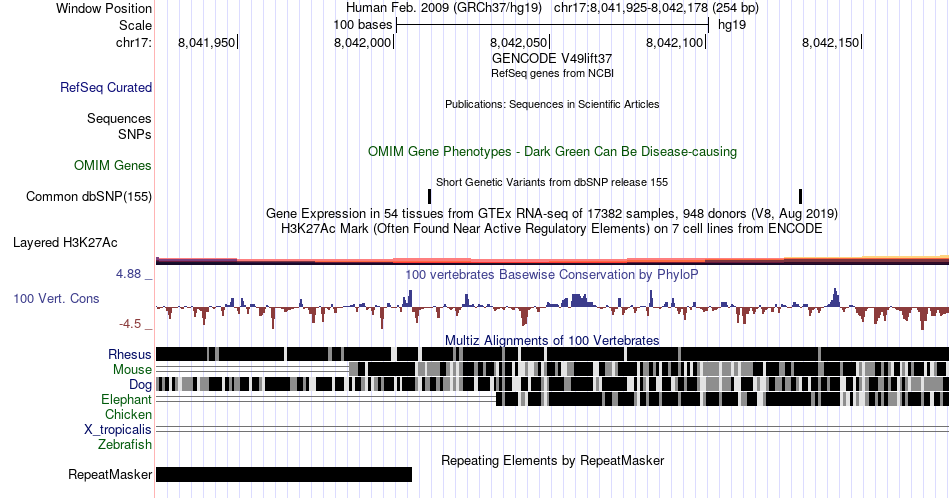The width and height of the screenshot is (950, 498).
Task: Click the Scale label
Action: point(135,25)
